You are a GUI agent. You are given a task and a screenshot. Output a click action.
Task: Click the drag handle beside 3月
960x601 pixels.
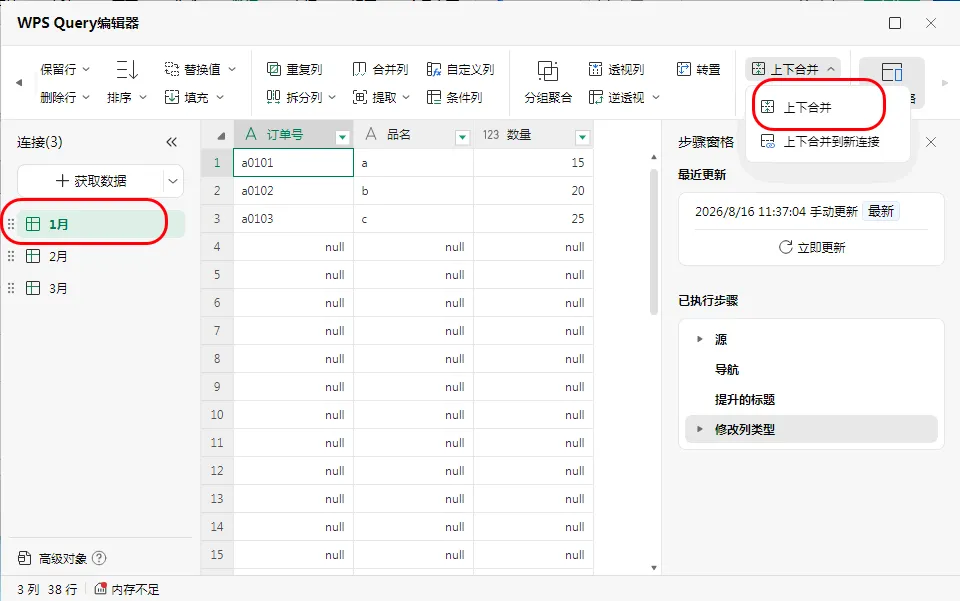[x=10, y=288]
